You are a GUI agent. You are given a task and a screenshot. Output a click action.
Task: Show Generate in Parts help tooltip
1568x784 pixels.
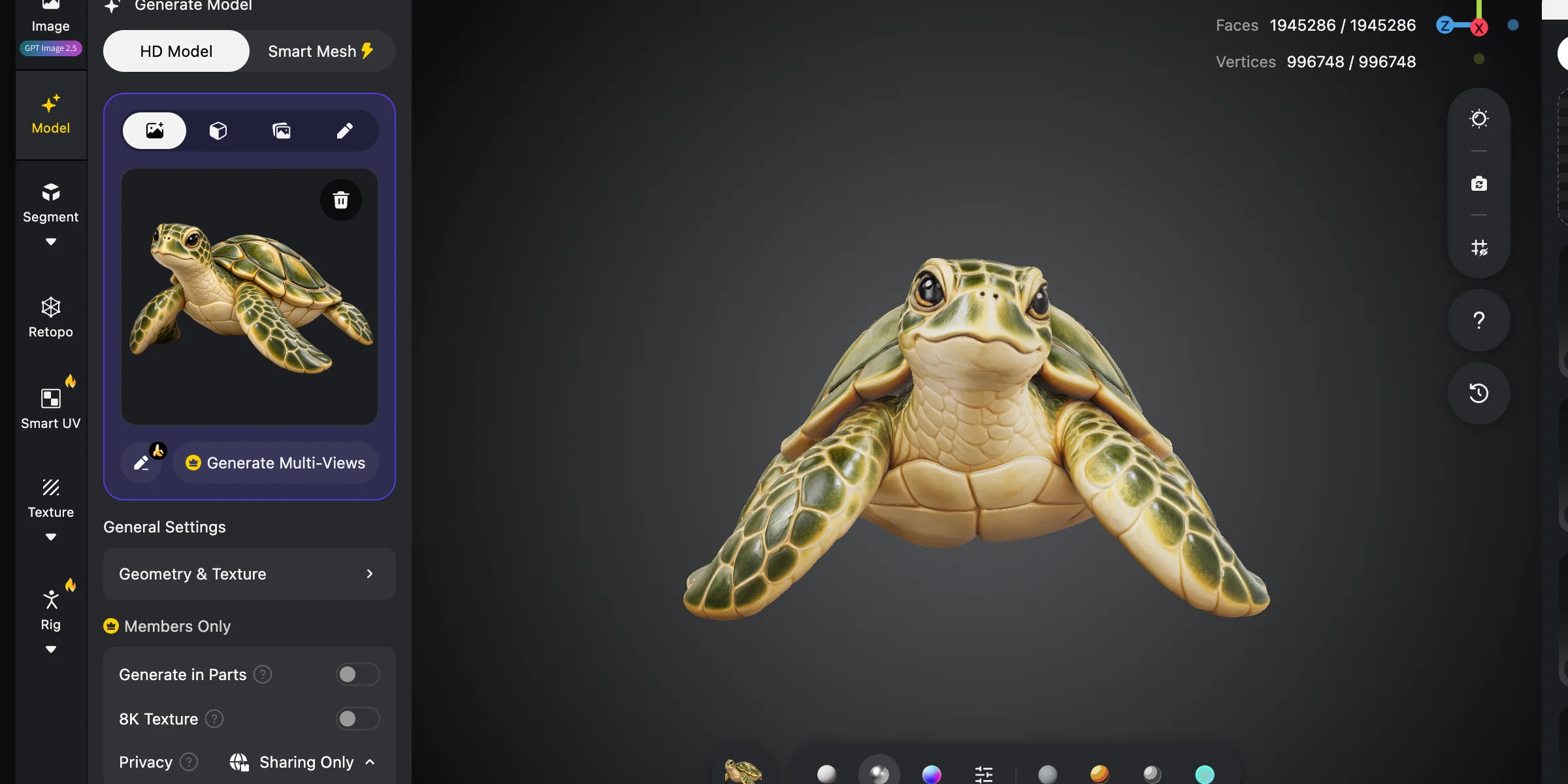[x=263, y=674]
